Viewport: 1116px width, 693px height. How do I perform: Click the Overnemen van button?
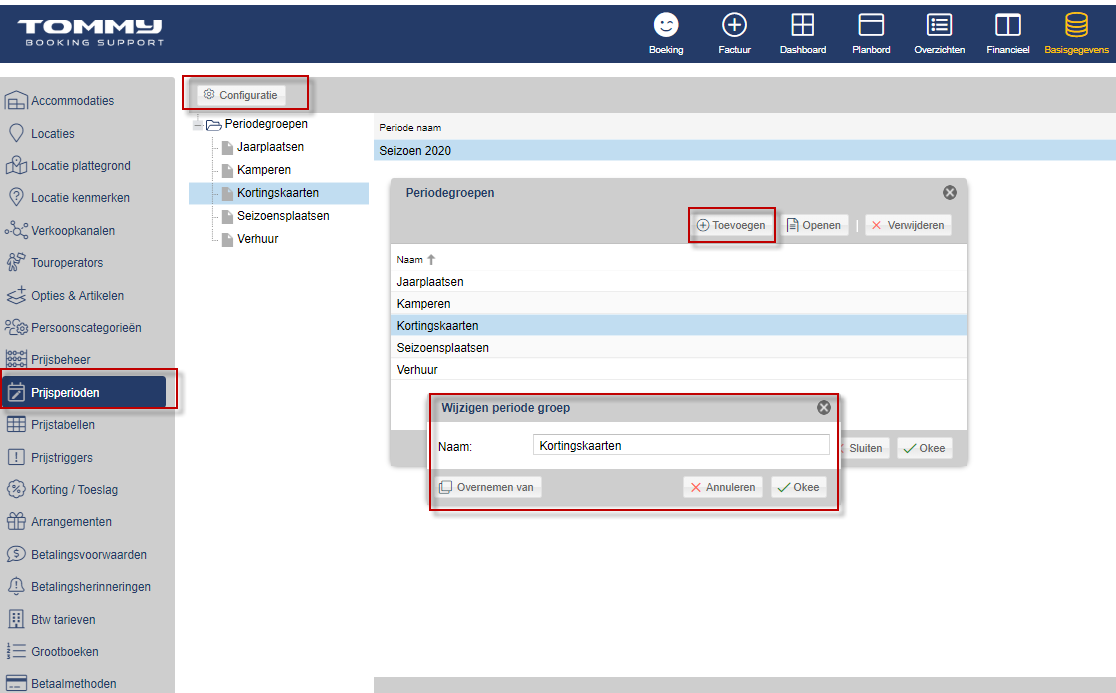click(x=488, y=487)
